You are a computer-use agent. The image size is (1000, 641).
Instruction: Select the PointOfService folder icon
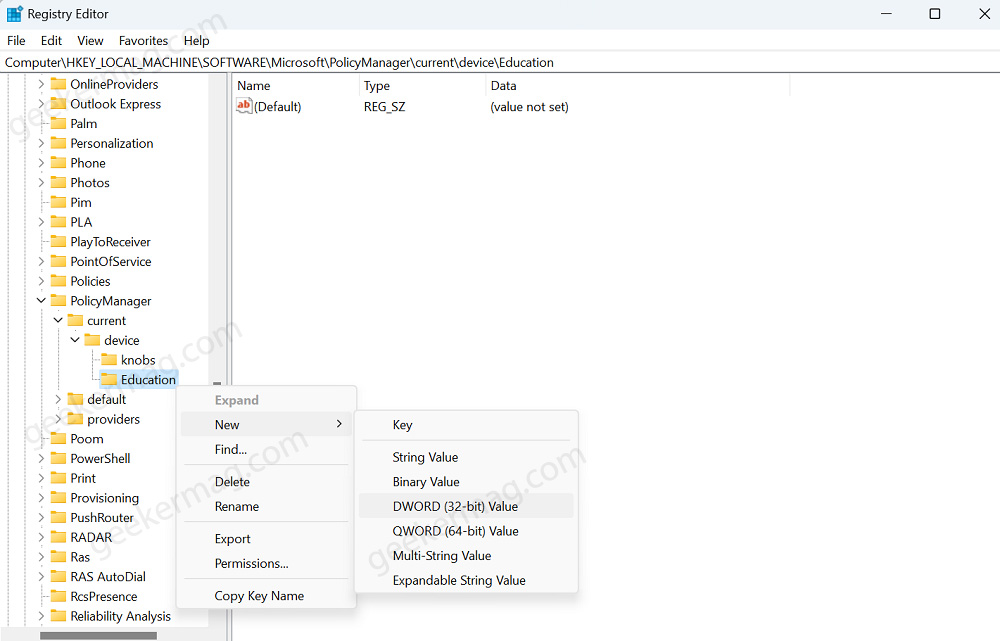point(59,262)
